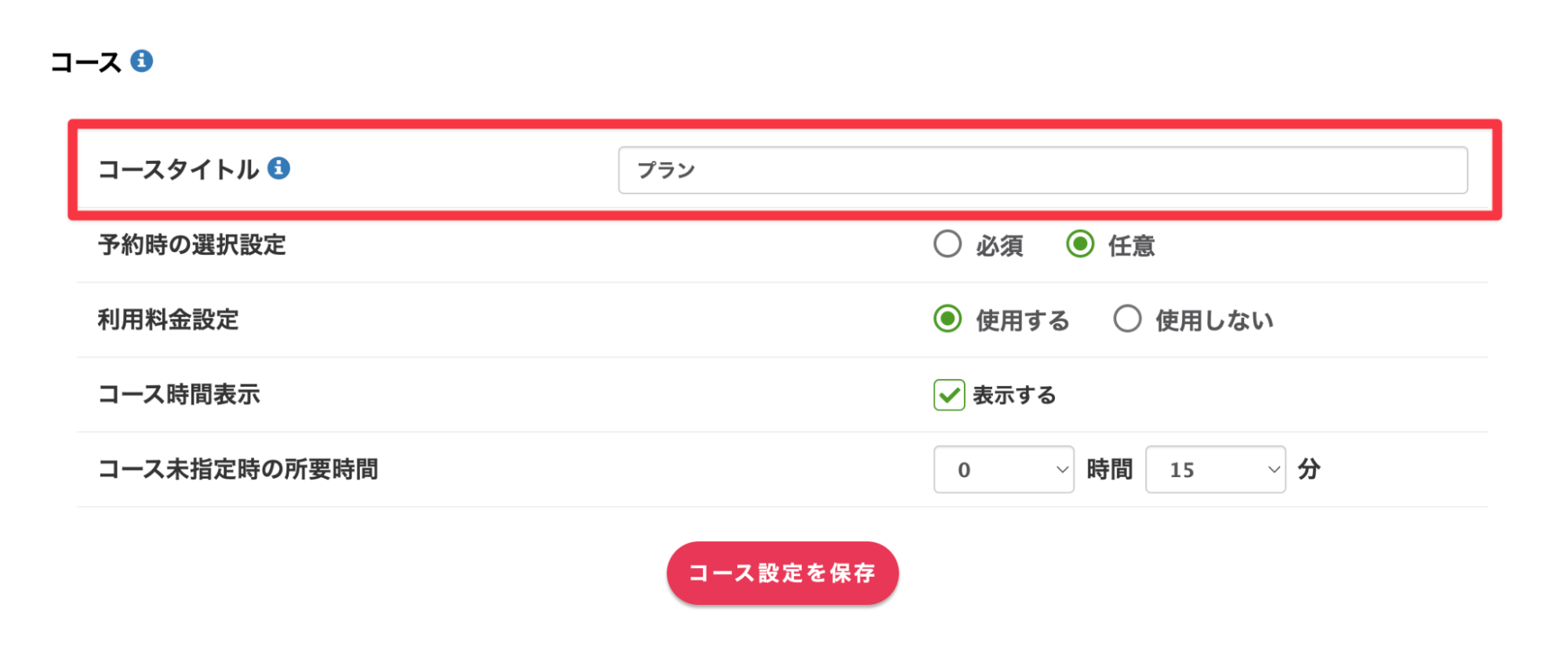Click the 表示する label text
Image resolution: width=1568 pixels, height=663 pixels.
tap(1014, 395)
